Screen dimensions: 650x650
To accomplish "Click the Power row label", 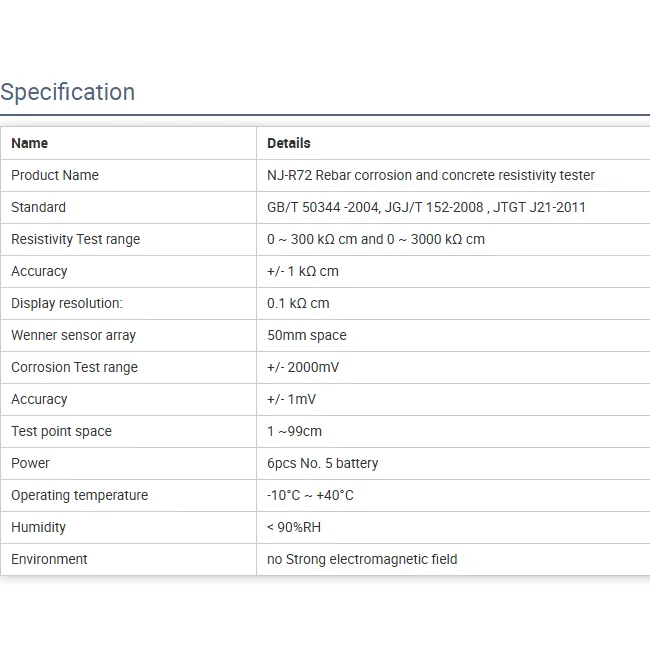I will click(30, 463).
